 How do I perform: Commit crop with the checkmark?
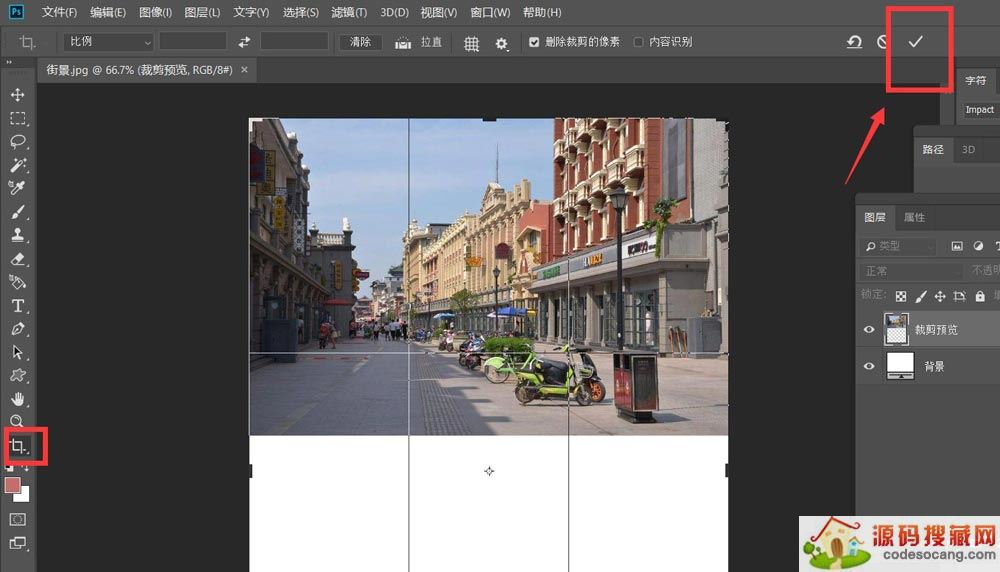(x=915, y=42)
